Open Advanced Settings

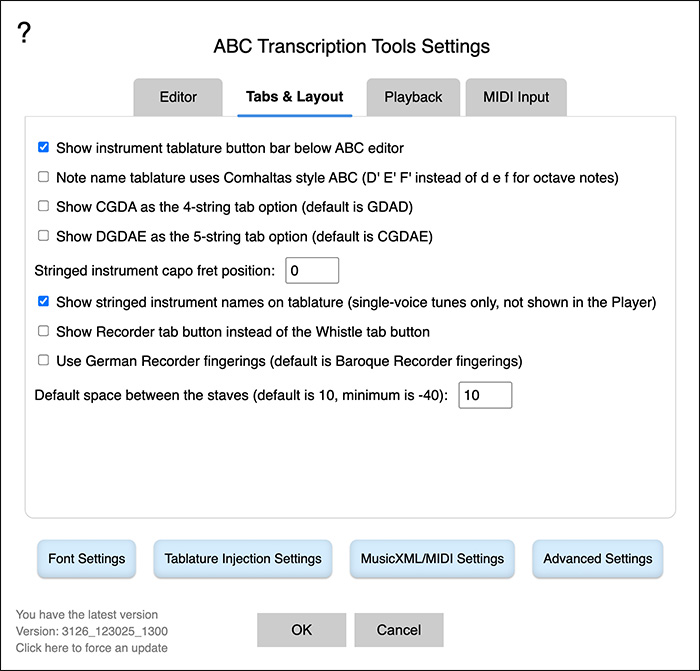coord(597,559)
